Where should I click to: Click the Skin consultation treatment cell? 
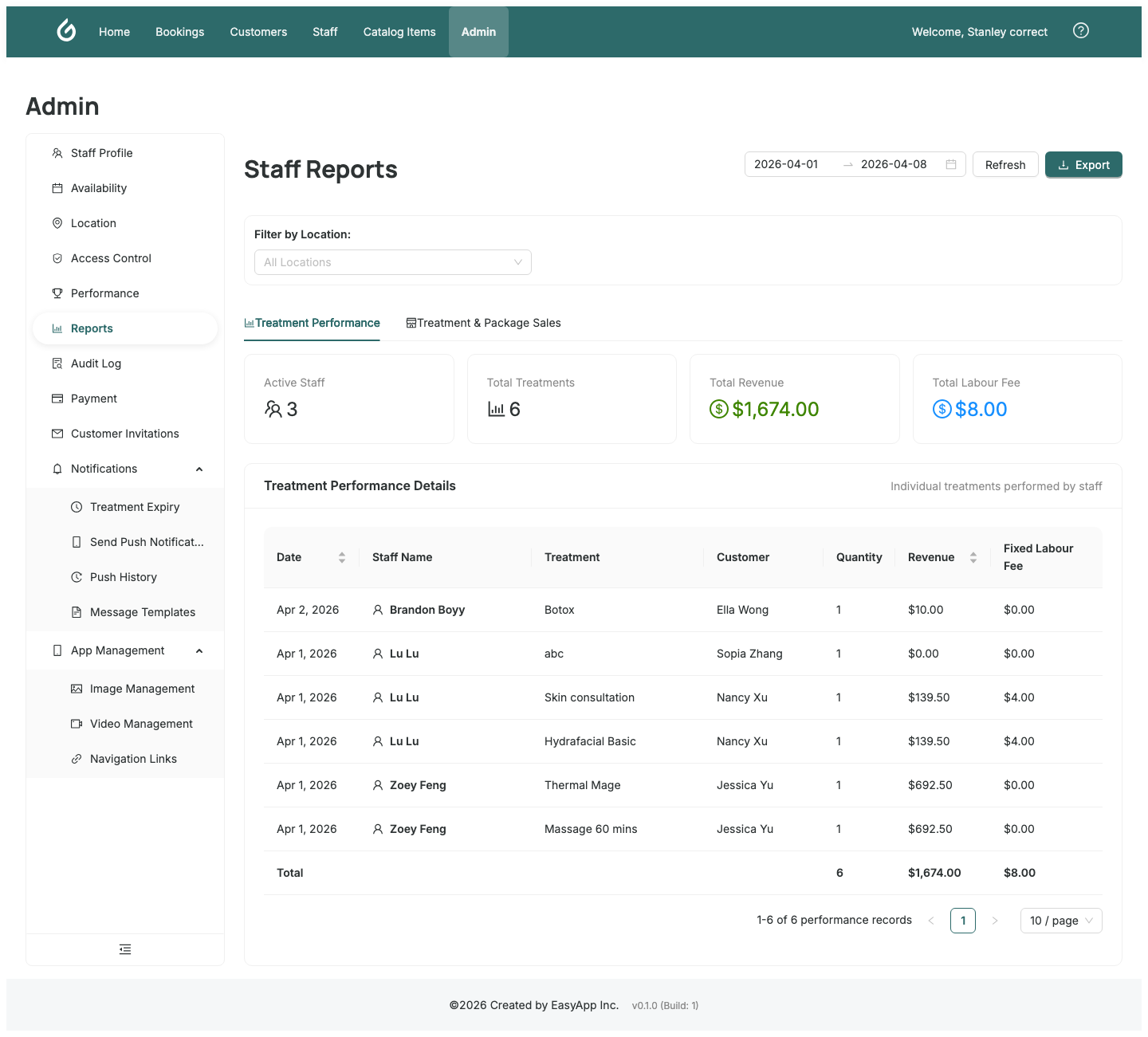589,697
